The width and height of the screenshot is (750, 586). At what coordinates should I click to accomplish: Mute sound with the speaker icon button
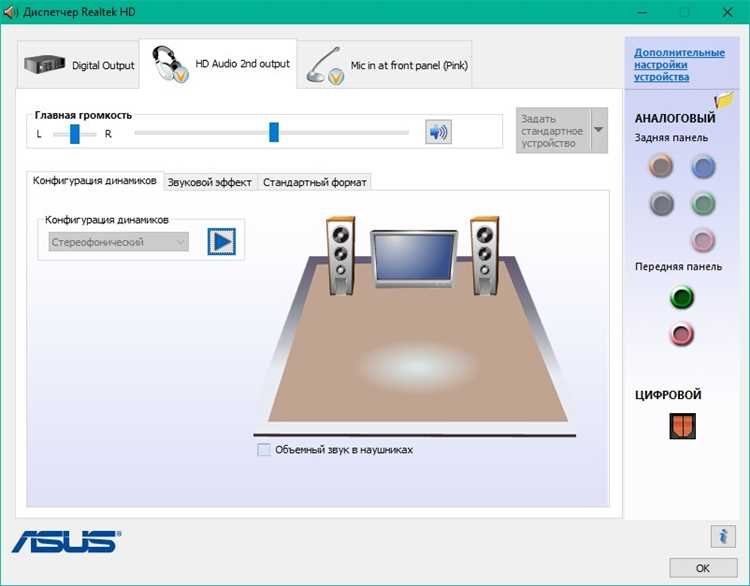click(438, 132)
